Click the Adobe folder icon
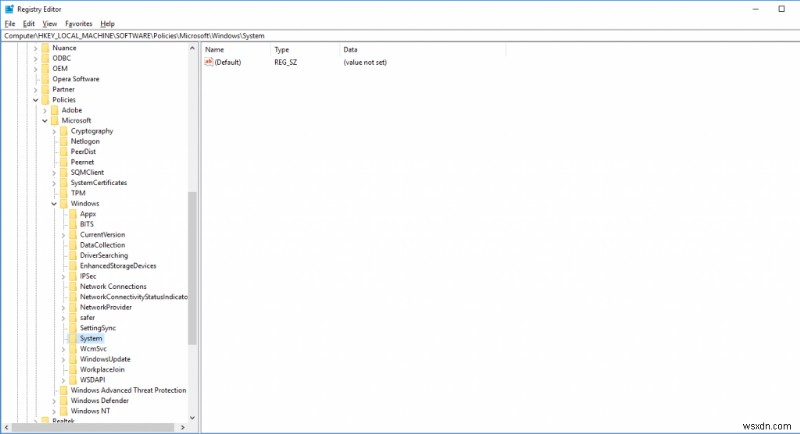 (55, 110)
